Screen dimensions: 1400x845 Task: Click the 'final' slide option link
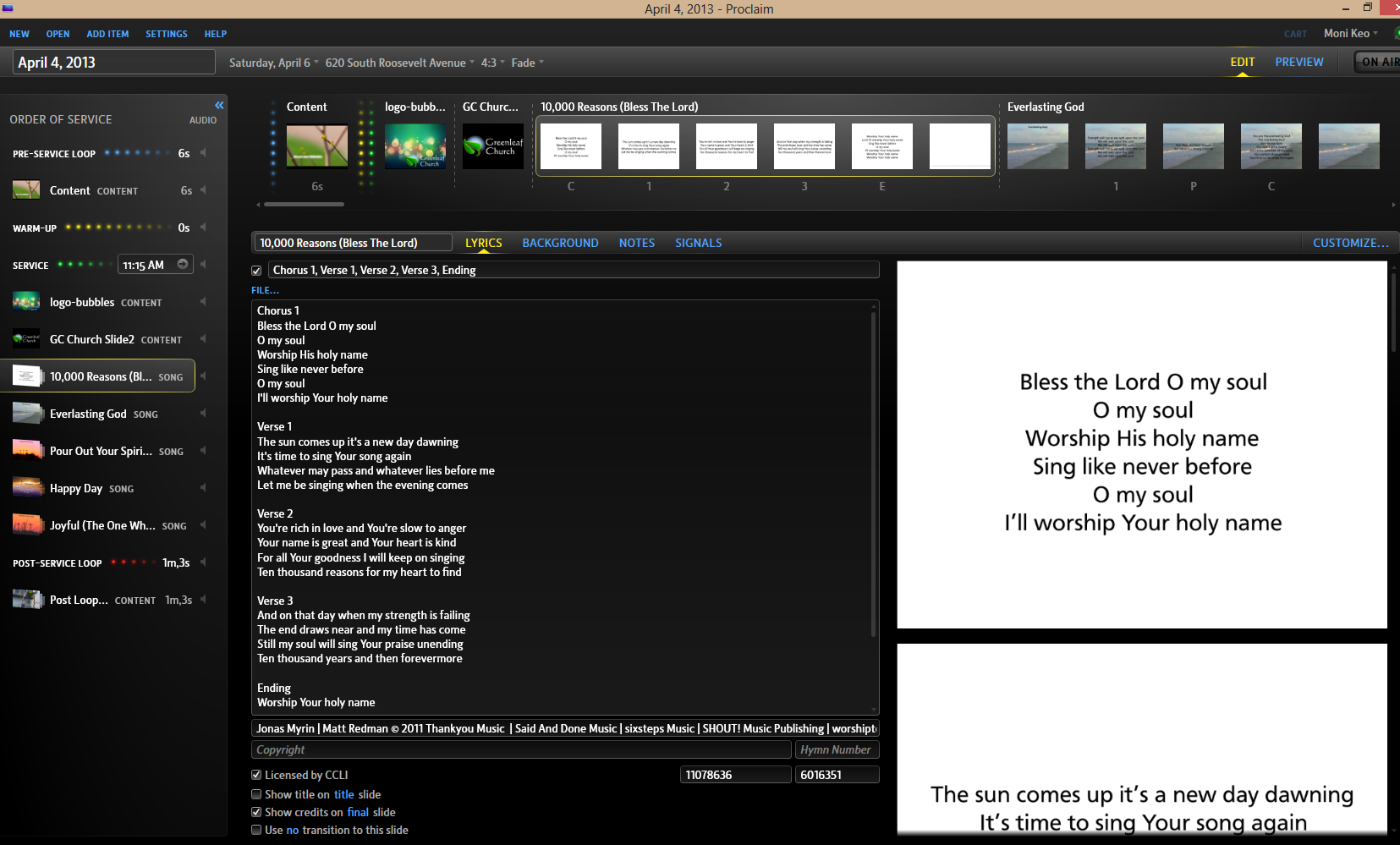tap(358, 812)
